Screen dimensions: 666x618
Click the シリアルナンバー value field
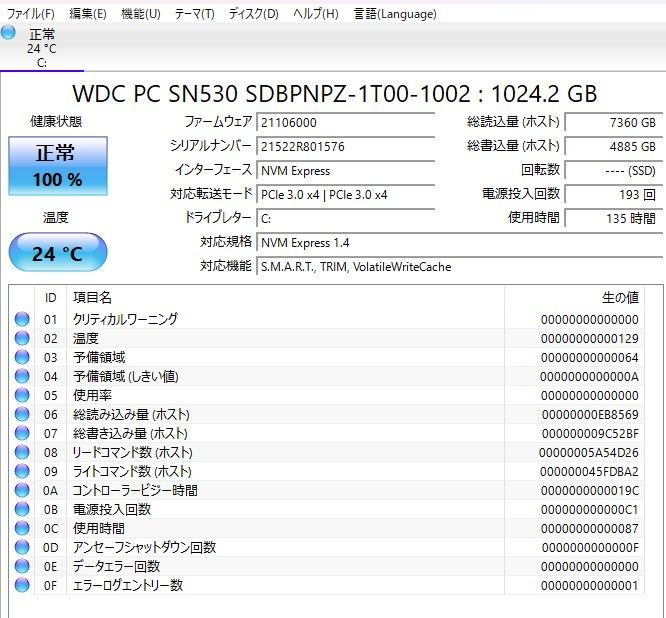[345, 146]
